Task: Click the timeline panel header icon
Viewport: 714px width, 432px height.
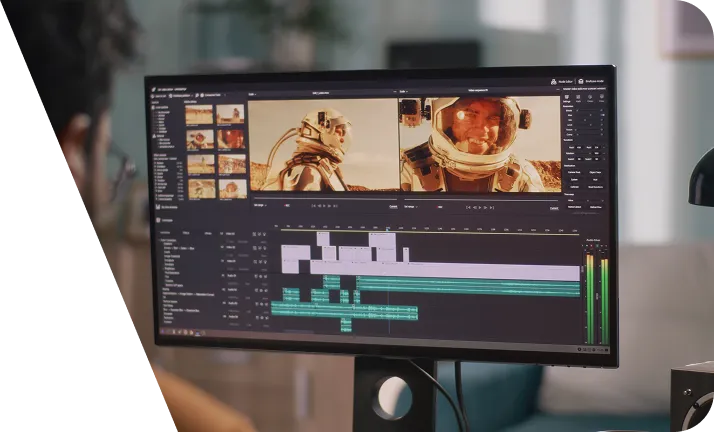Action: 158,220
